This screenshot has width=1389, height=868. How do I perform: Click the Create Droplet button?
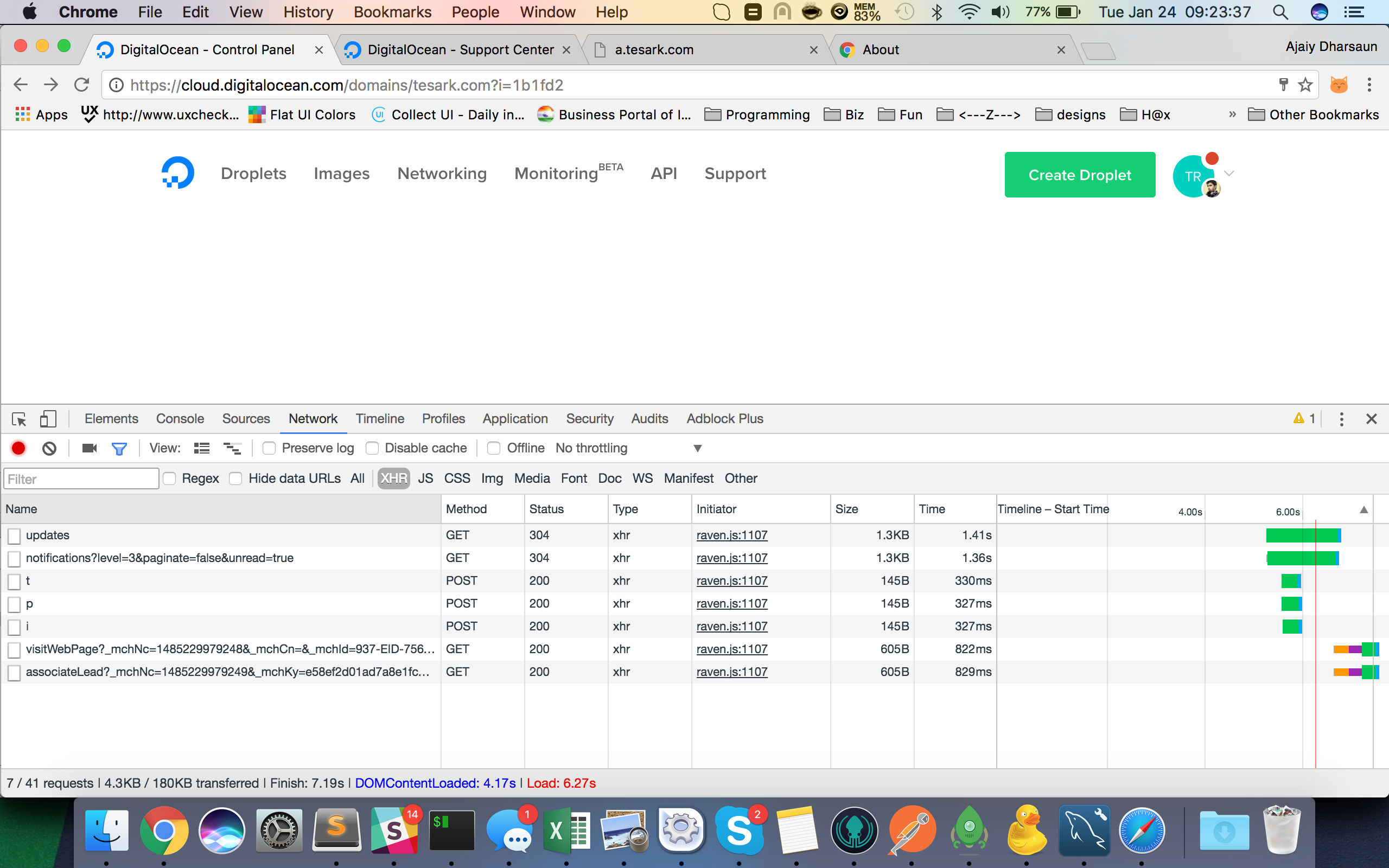[1080, 175]
